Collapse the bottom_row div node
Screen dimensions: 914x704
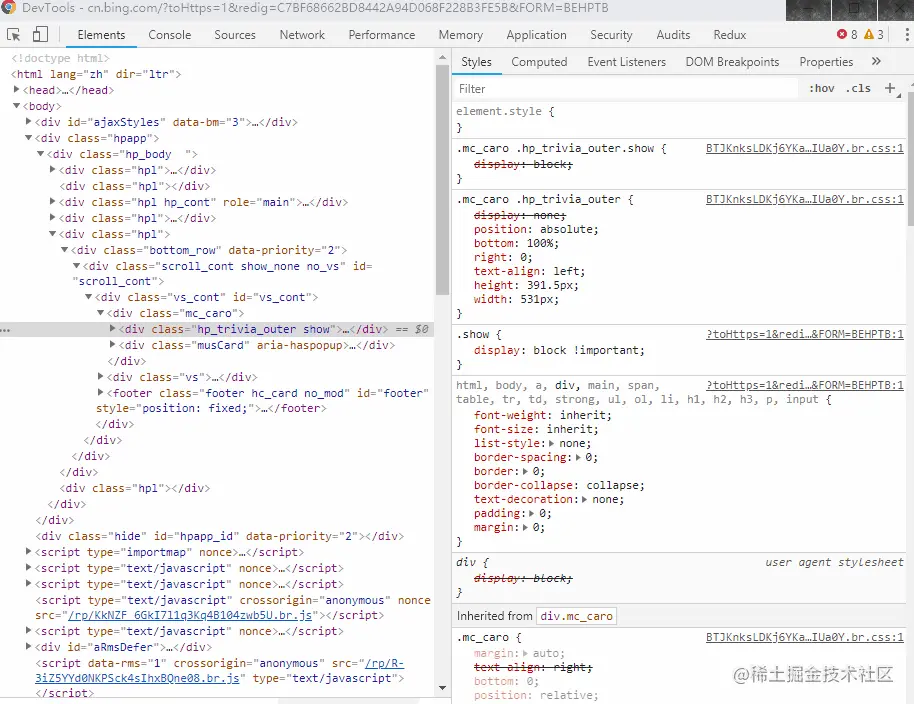coord(65,249)
